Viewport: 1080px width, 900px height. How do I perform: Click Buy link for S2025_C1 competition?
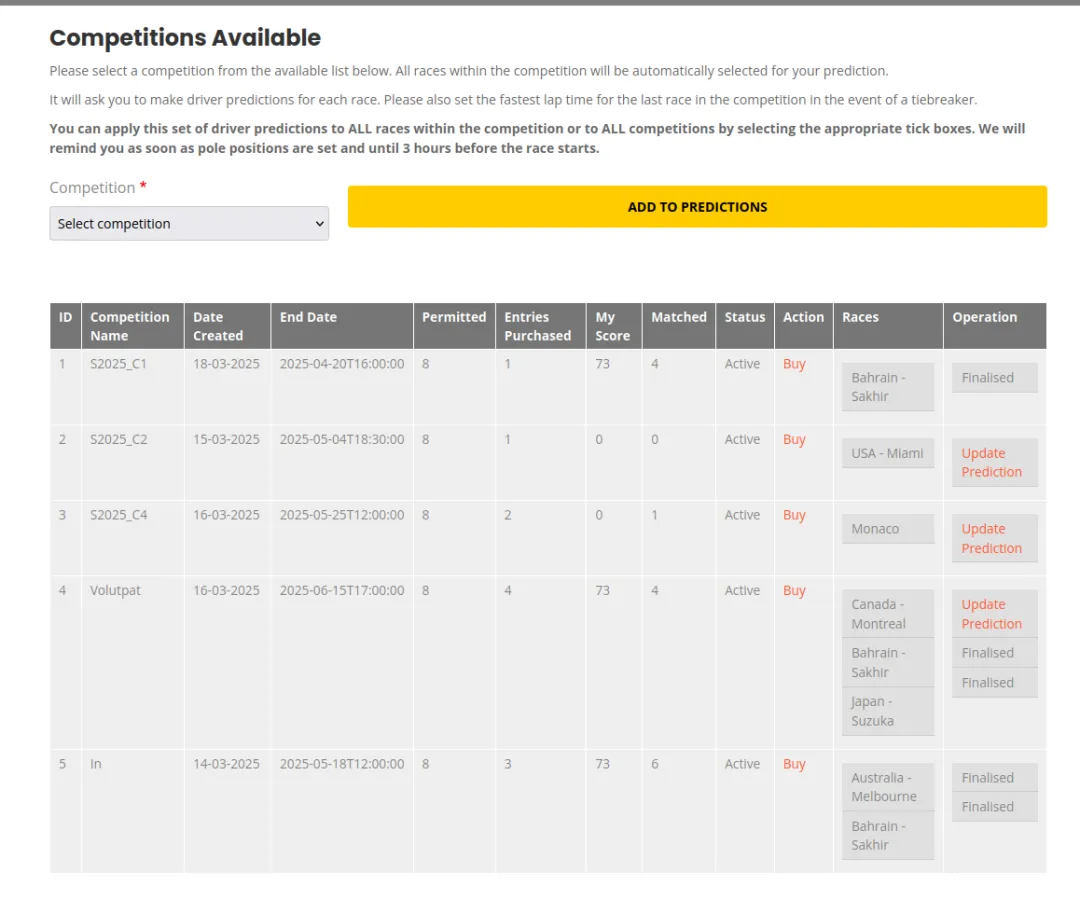tap(794, 364)
